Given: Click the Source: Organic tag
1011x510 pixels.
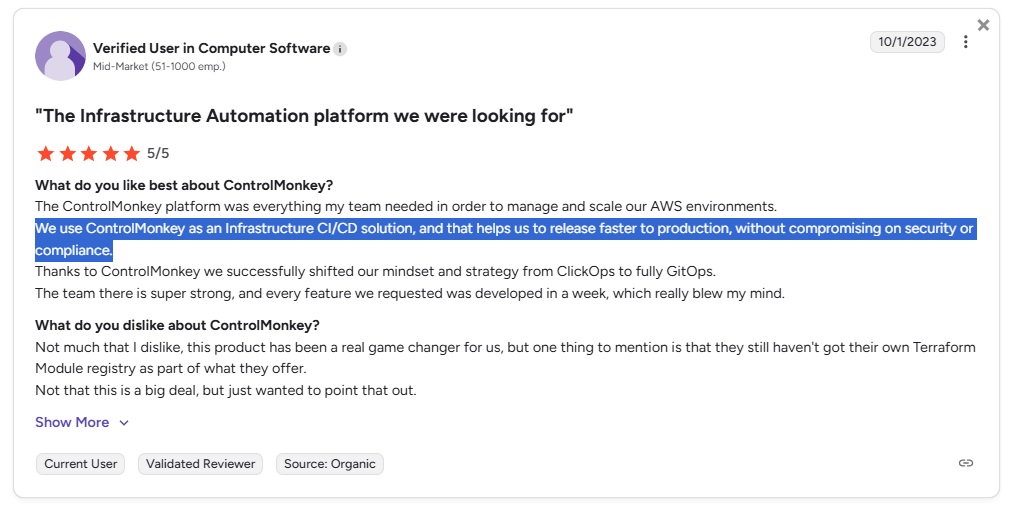Looking at the screenshot, I should click(x=329, y=464).
